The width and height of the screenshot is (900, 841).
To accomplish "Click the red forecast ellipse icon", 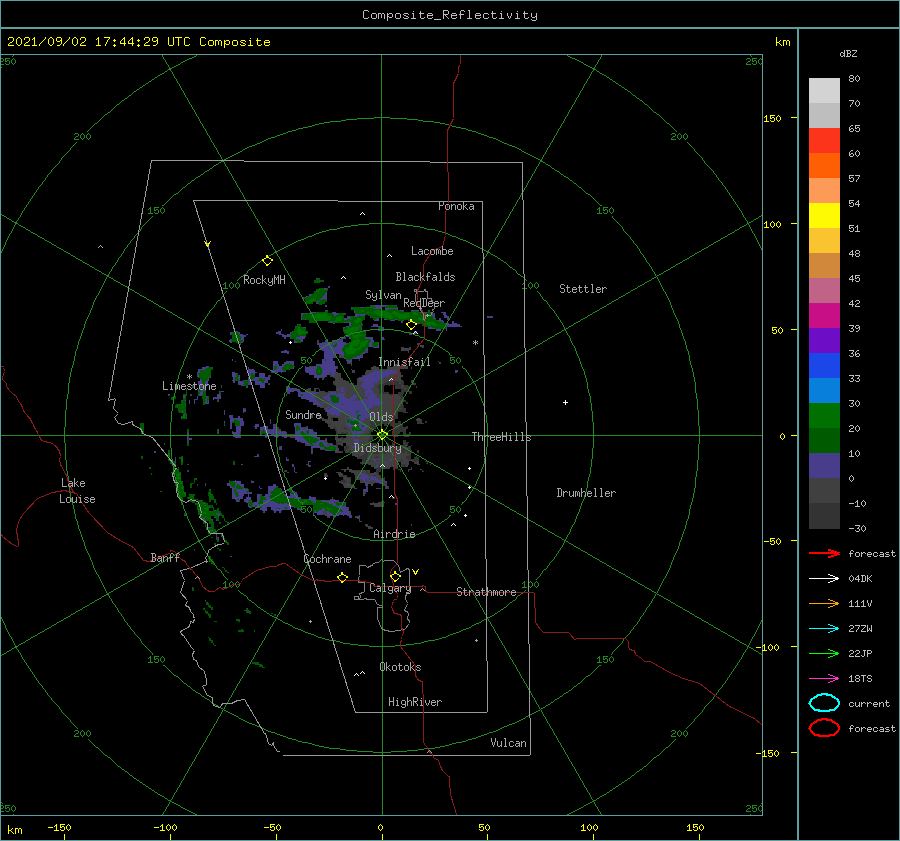I will tap(824, 728).
